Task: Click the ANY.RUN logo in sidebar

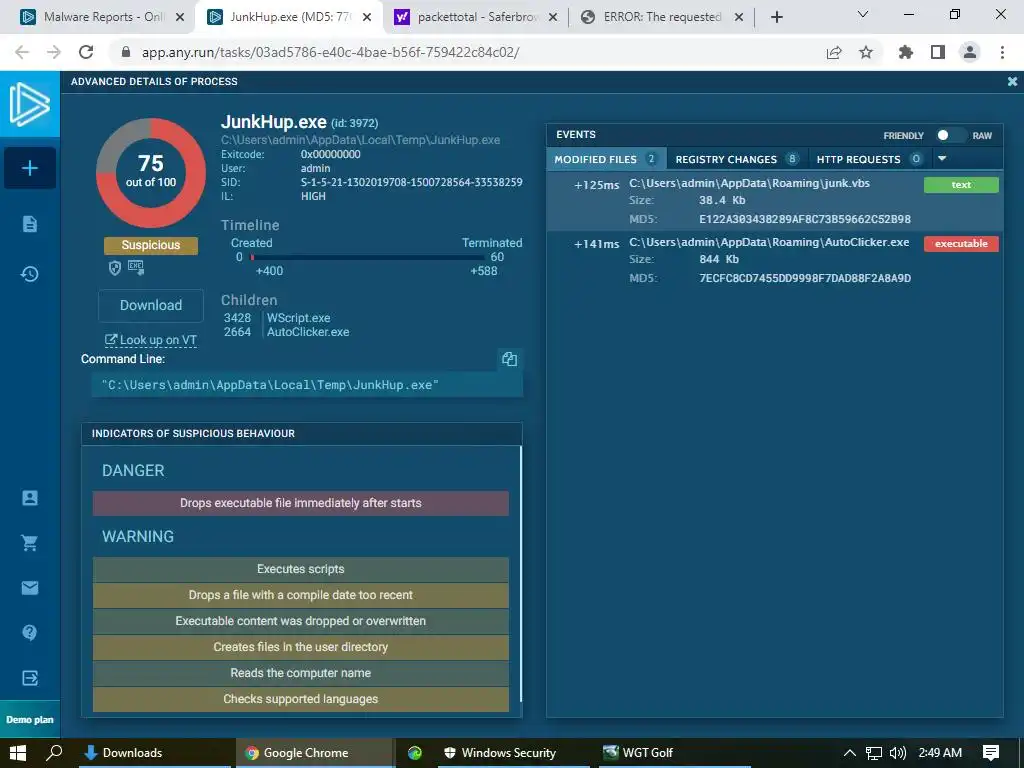Action: tap(30, 104)
